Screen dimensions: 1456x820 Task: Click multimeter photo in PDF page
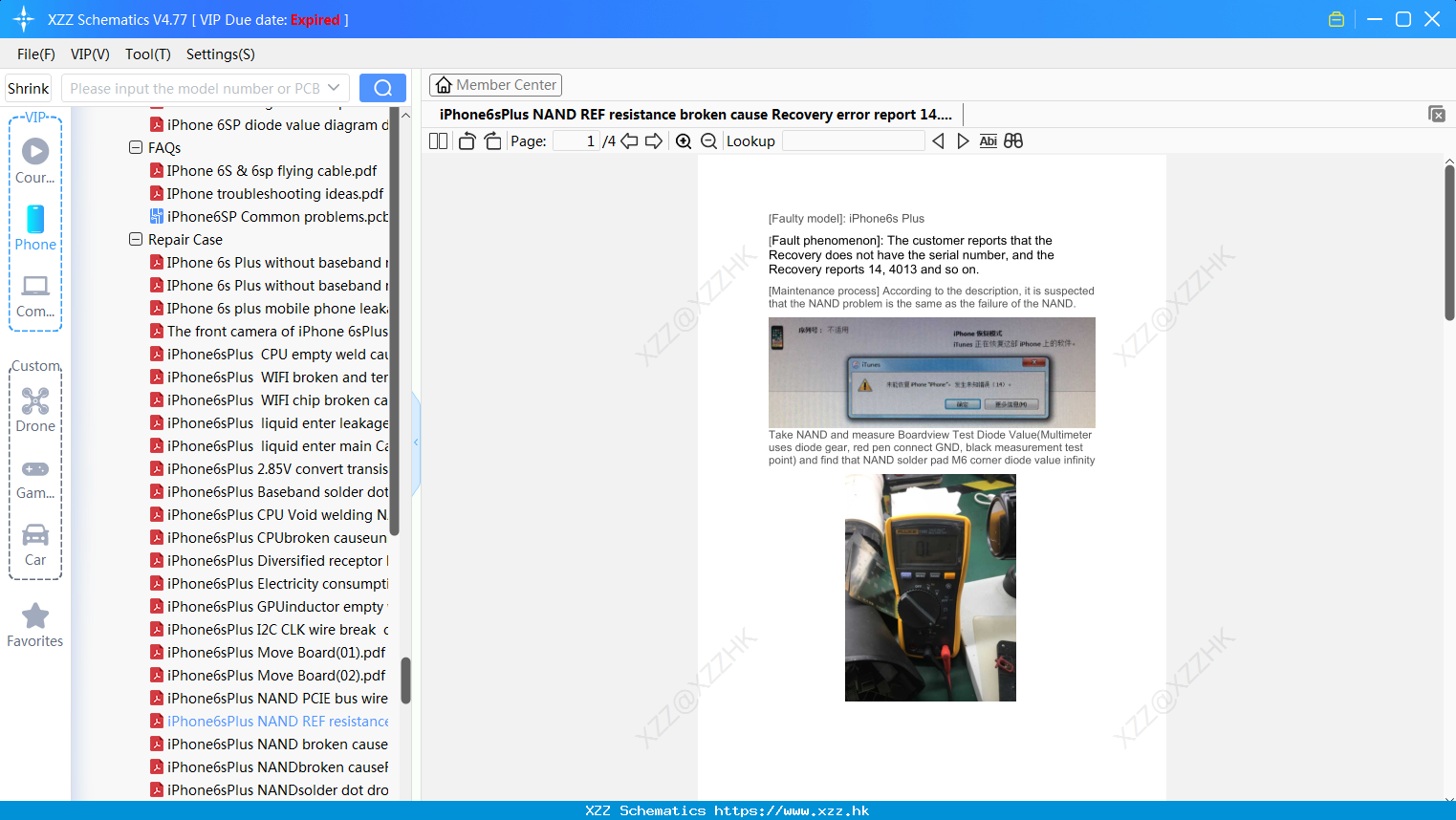(x=930, y=588)
